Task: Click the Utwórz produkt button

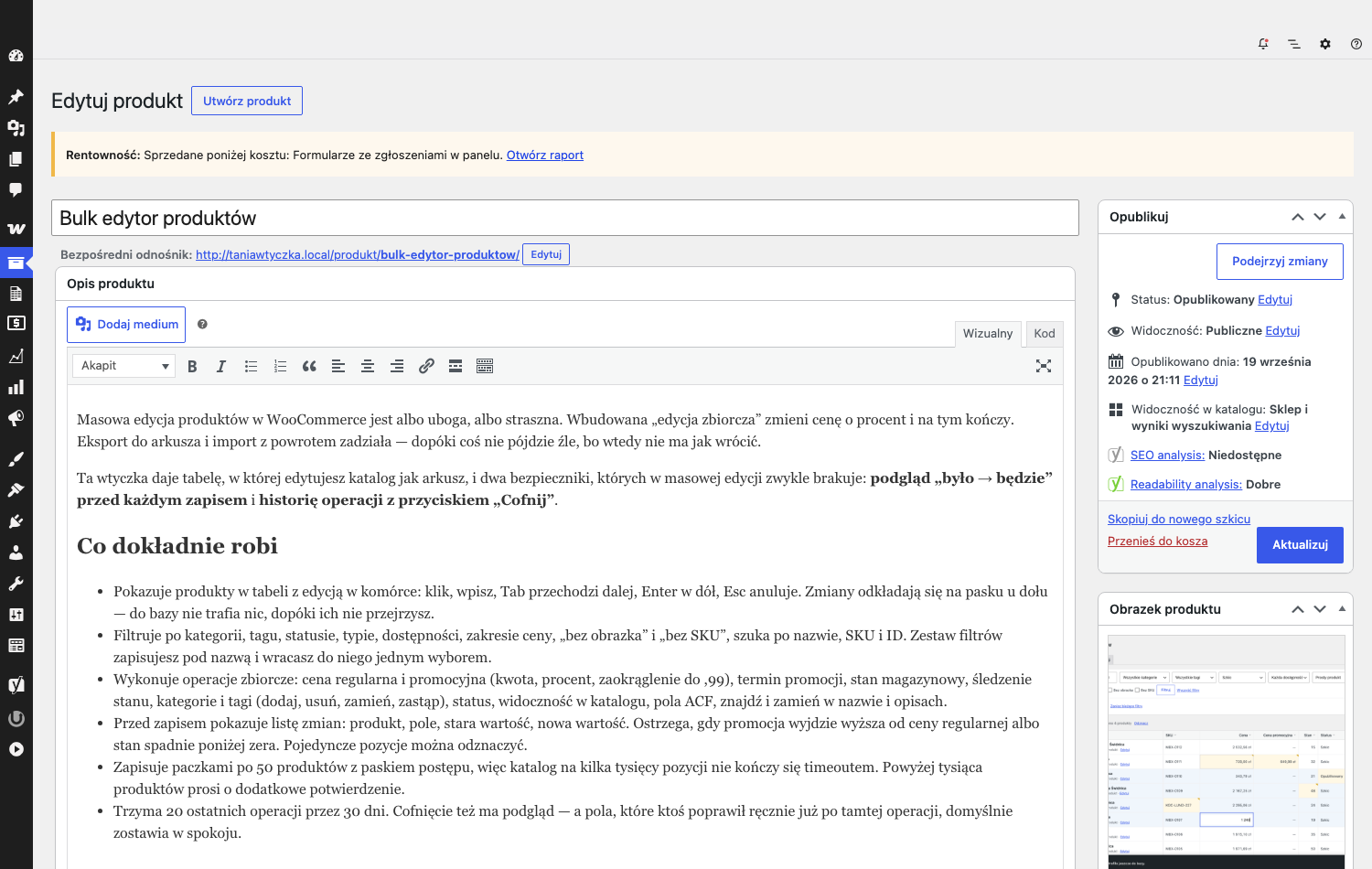Action: (x=247, y=101)
